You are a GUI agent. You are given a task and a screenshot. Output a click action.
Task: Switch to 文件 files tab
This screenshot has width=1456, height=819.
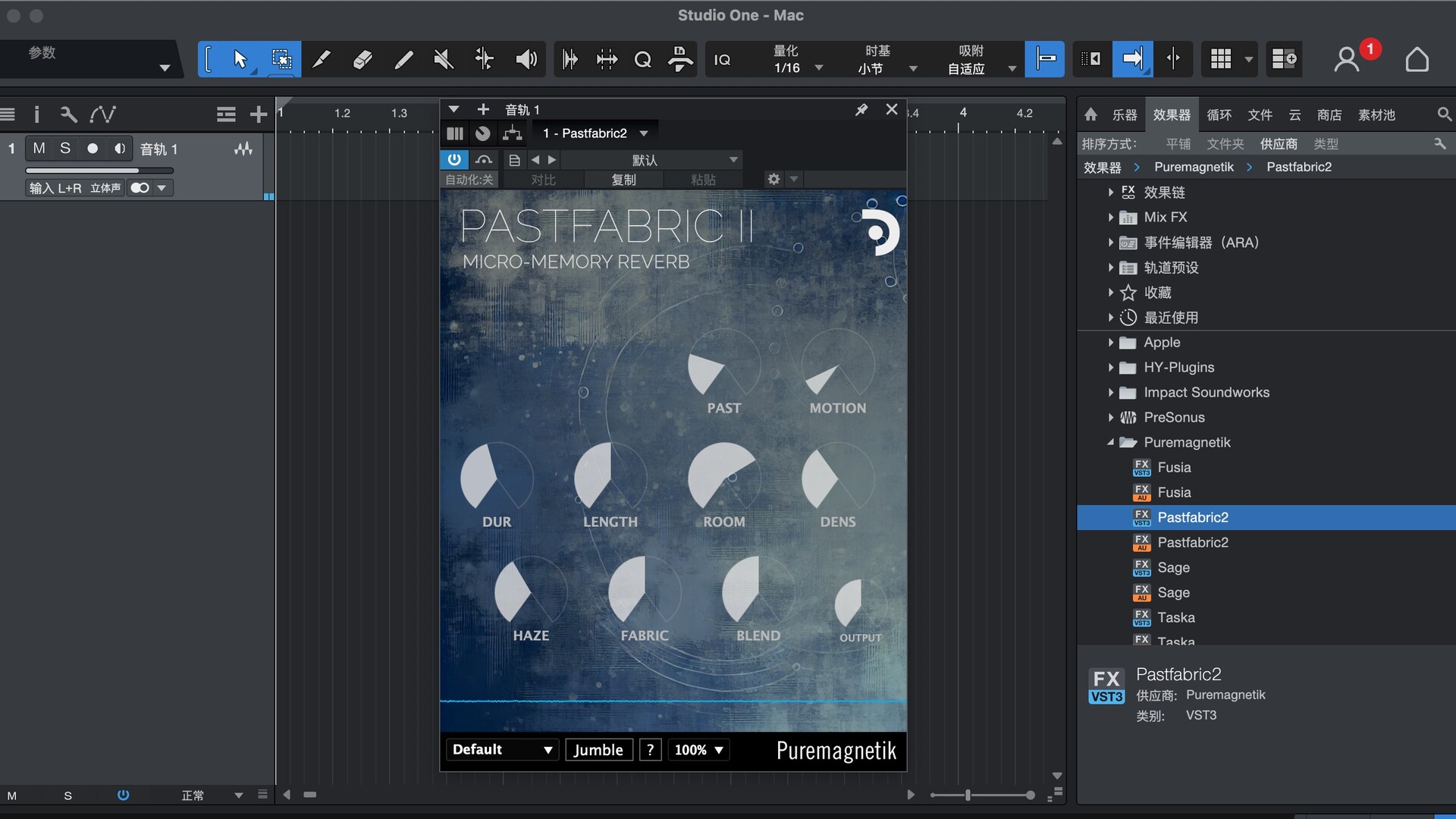coord(1260,115)
